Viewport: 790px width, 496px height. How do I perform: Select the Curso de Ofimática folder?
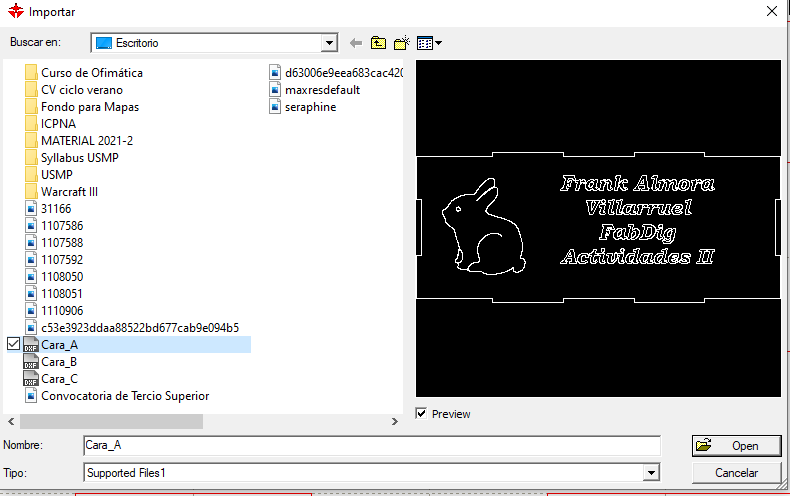[x=84, y=73]
